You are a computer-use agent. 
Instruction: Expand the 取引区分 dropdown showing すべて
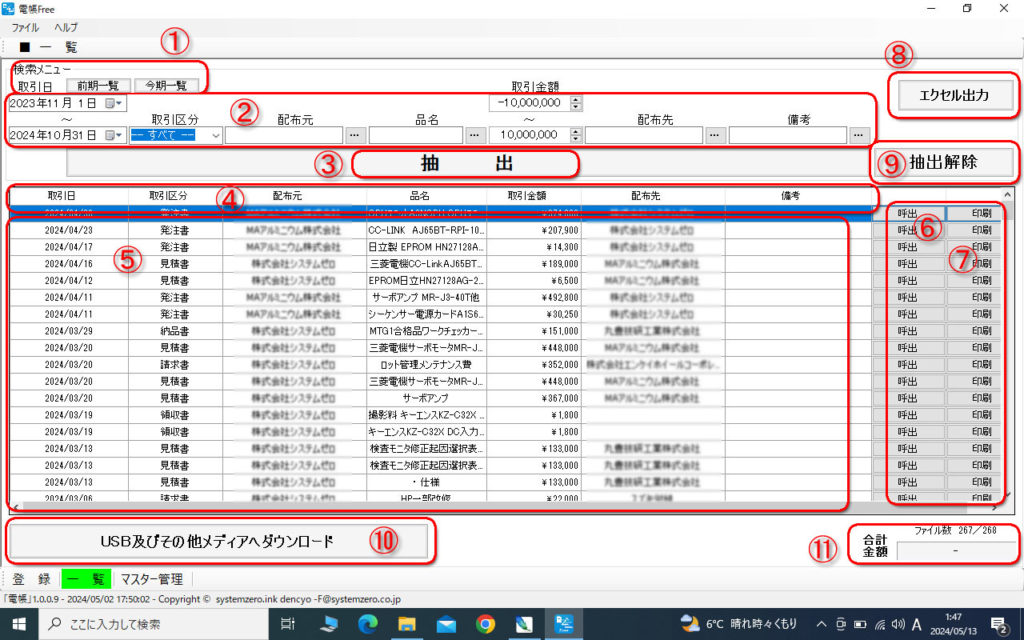(x=216, y=135)
